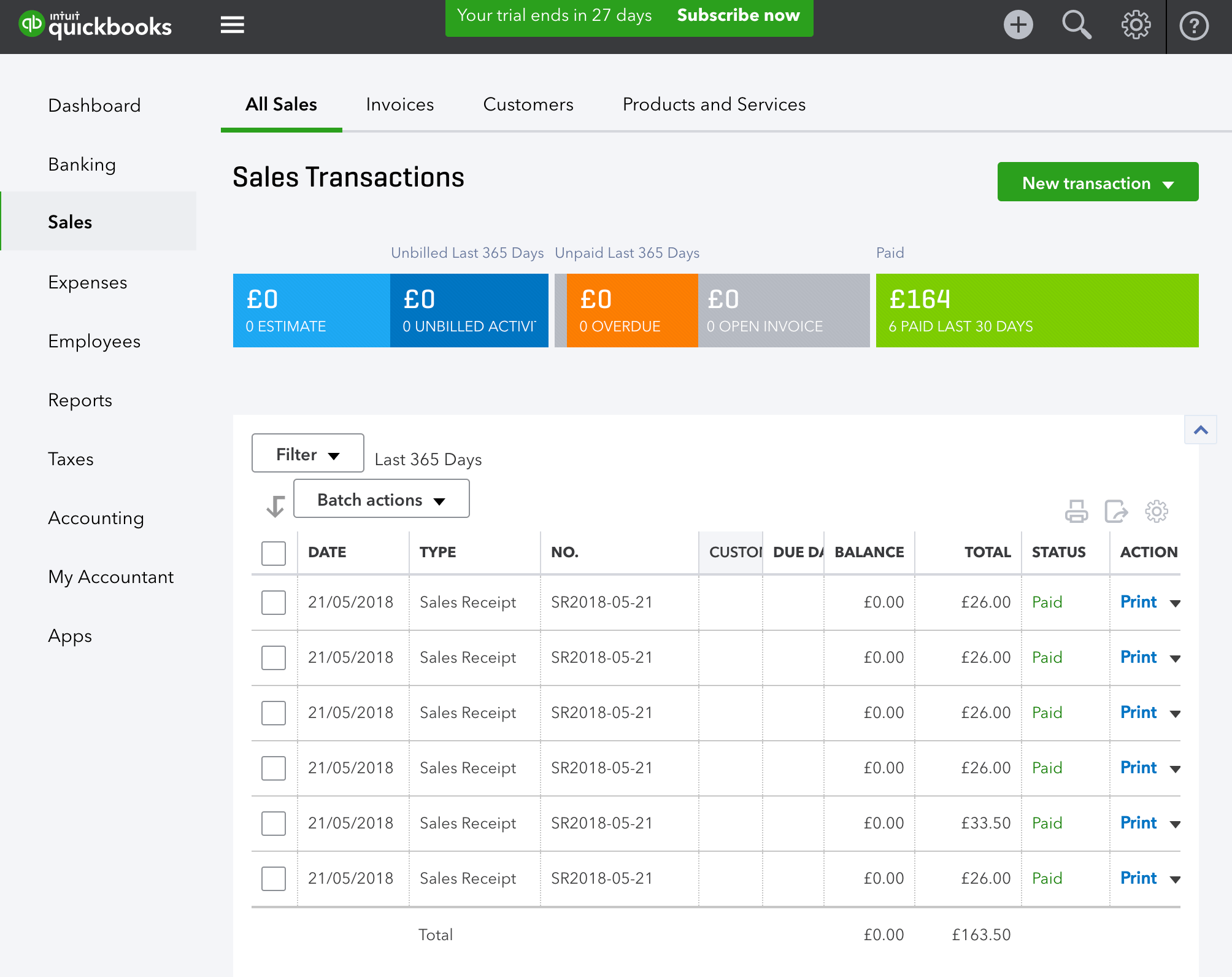Expand the Batch actions dropdown
This screenshot has width=1232, height=977.
381,500
